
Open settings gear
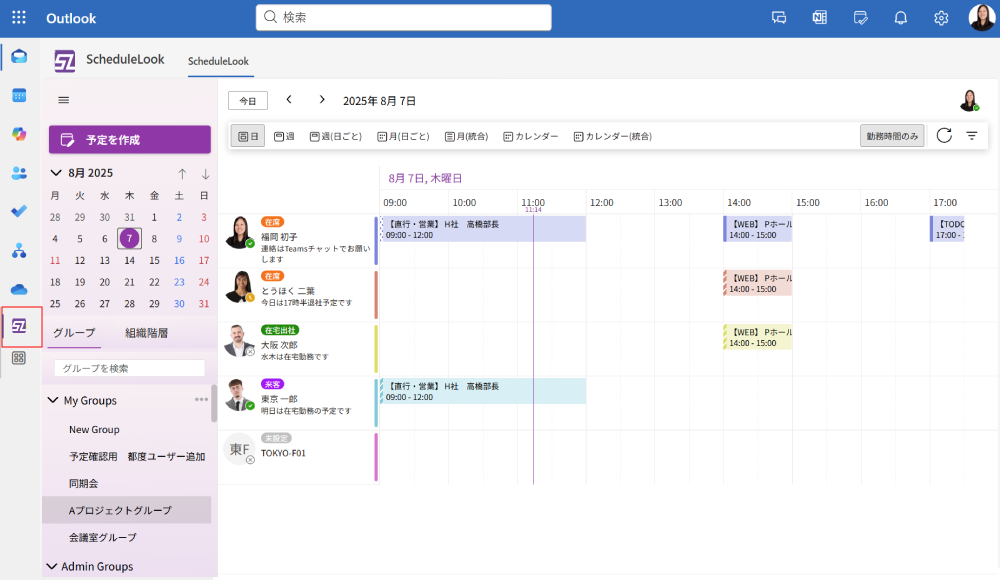coord(941,18)
